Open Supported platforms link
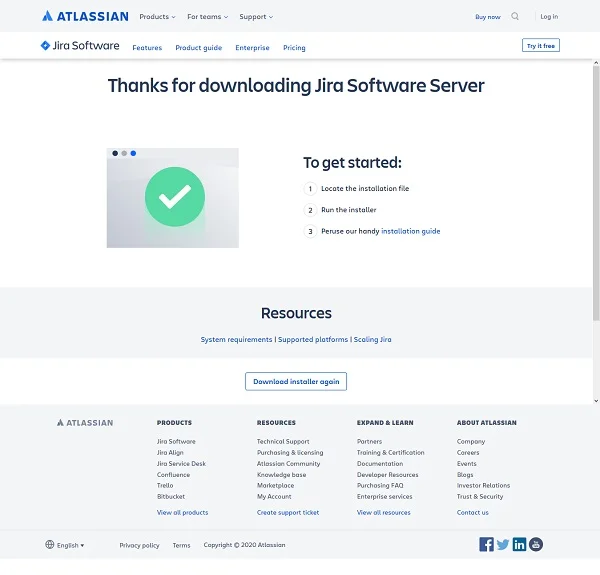 coord(313,339)
